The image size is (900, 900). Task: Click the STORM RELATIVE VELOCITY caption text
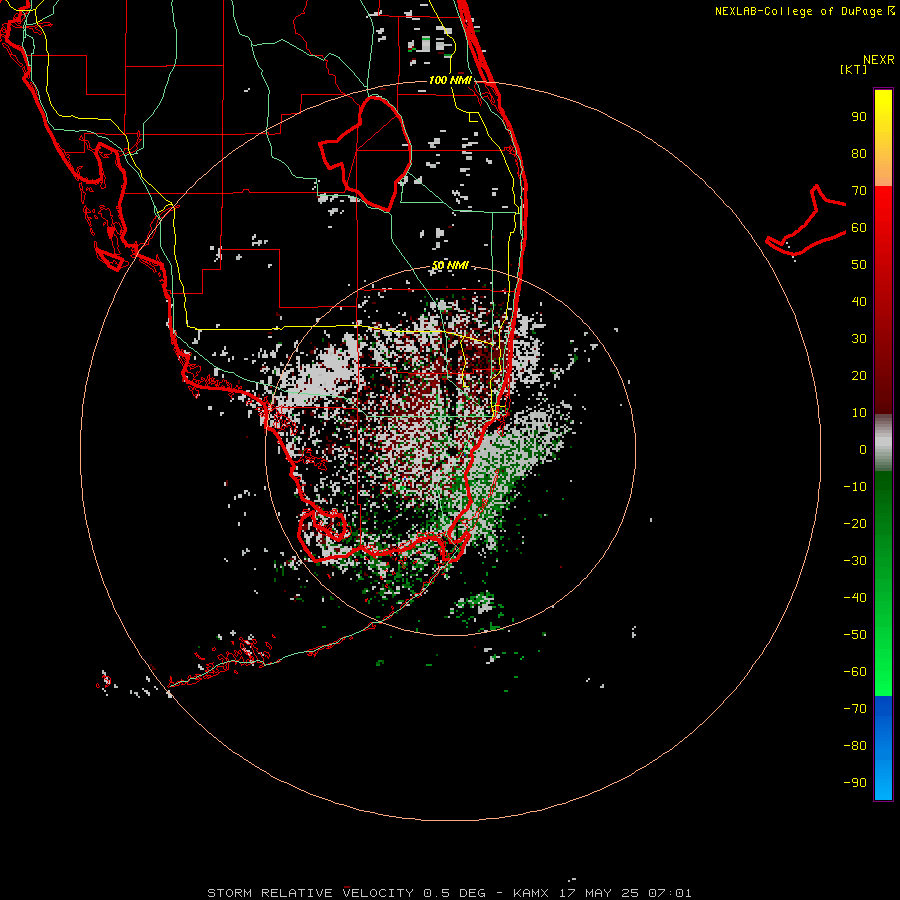(310, 893)
